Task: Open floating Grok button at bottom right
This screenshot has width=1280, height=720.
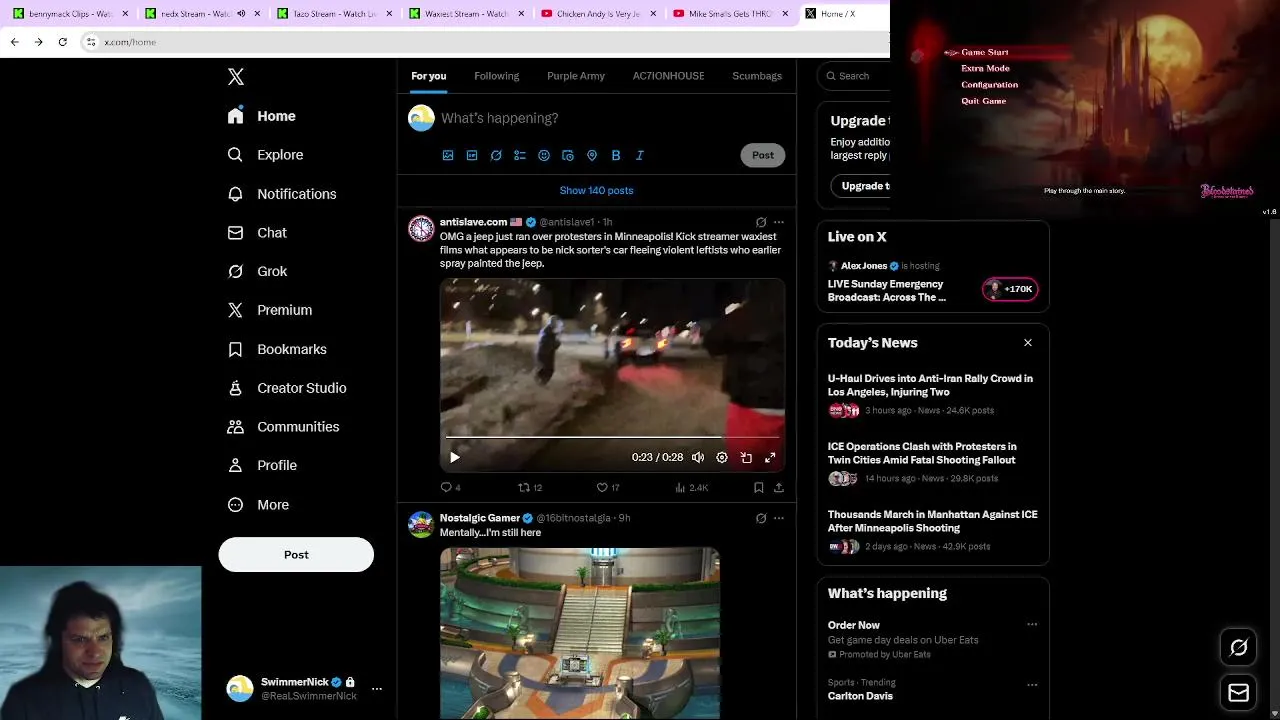Action: click(1238, 648)
